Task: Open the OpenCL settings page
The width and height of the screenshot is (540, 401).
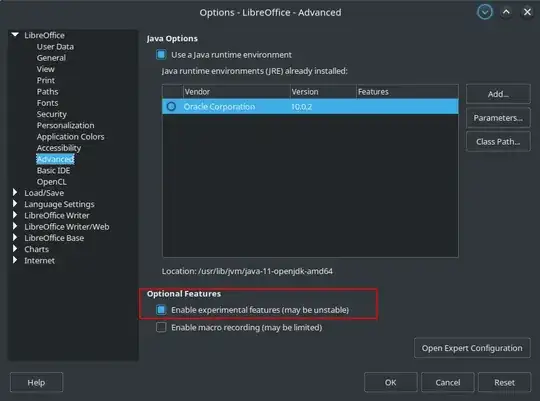Action: click(52, 182)
